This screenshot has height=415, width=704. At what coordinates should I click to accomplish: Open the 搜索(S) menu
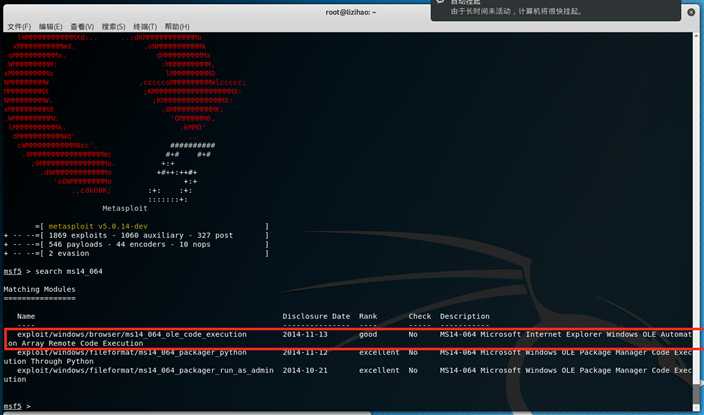tap(113, 27)
